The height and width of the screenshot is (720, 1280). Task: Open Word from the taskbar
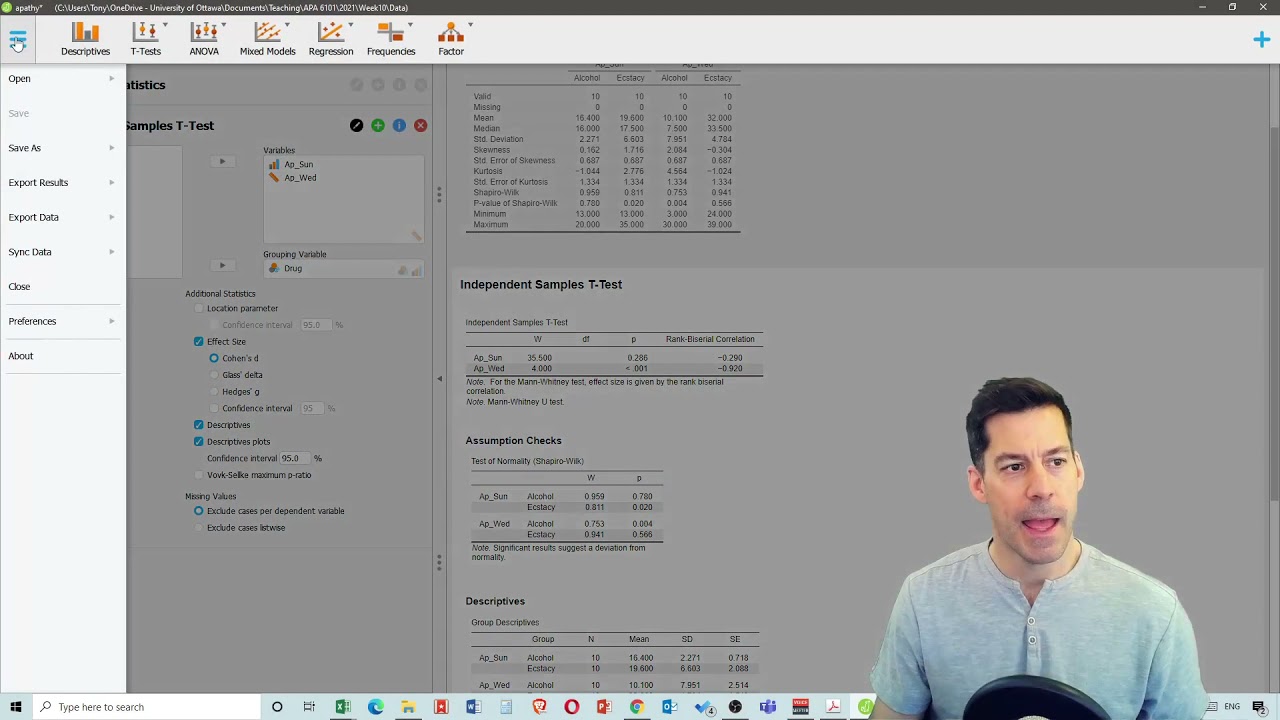[473, 707]
